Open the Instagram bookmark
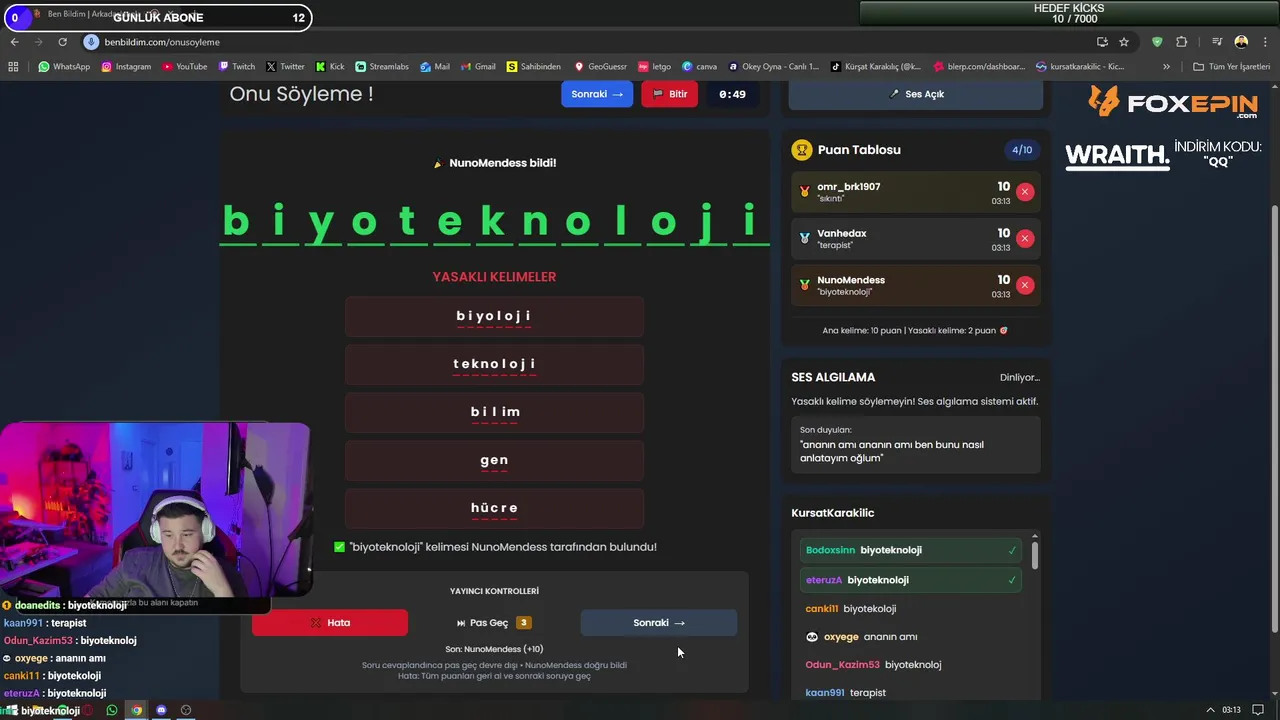 point(126,67)
